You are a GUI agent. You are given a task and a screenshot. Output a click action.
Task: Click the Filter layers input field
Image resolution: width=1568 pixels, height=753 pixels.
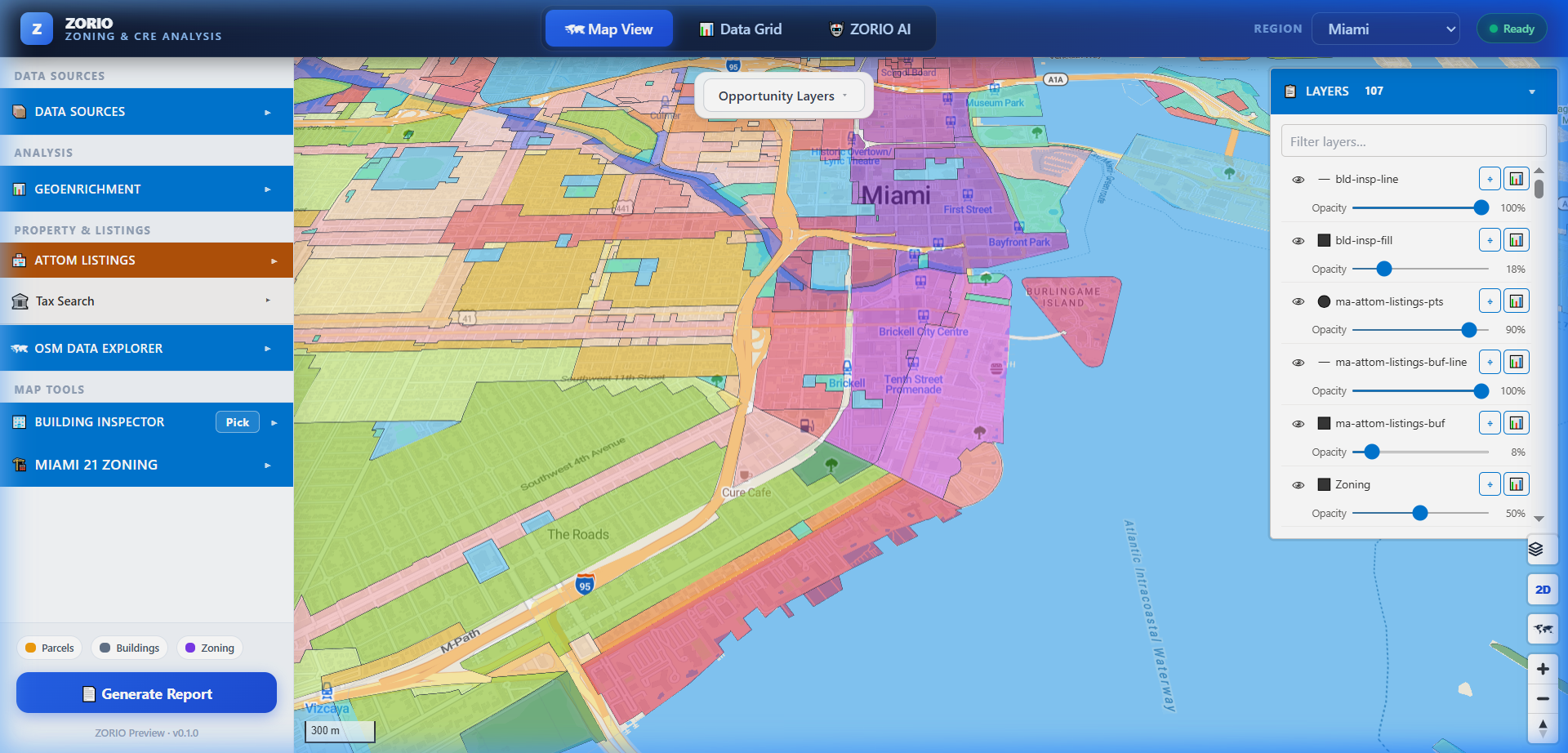[1414, 141]
